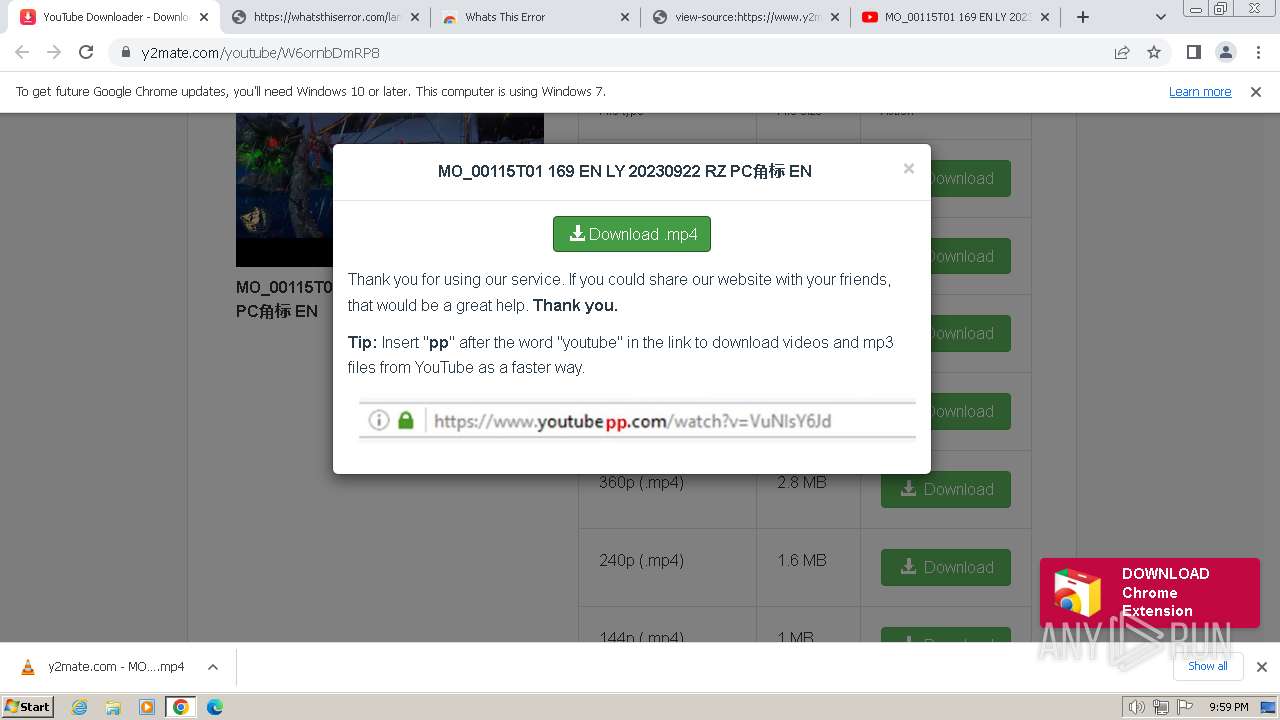Go forward to next page
The image size is (1280, 720).
click(x=54, y=53)
